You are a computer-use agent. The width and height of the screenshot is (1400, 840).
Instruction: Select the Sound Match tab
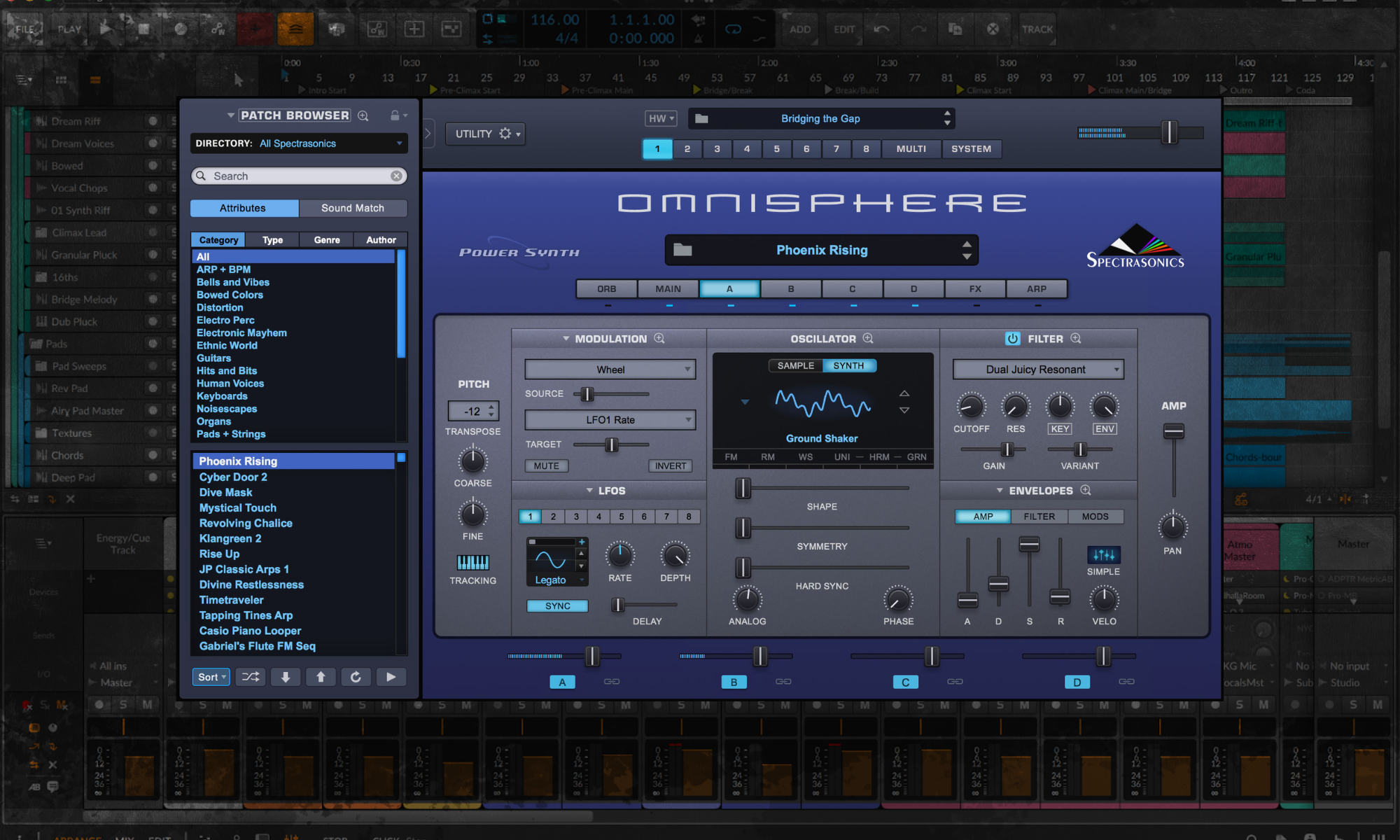(353, 208)
